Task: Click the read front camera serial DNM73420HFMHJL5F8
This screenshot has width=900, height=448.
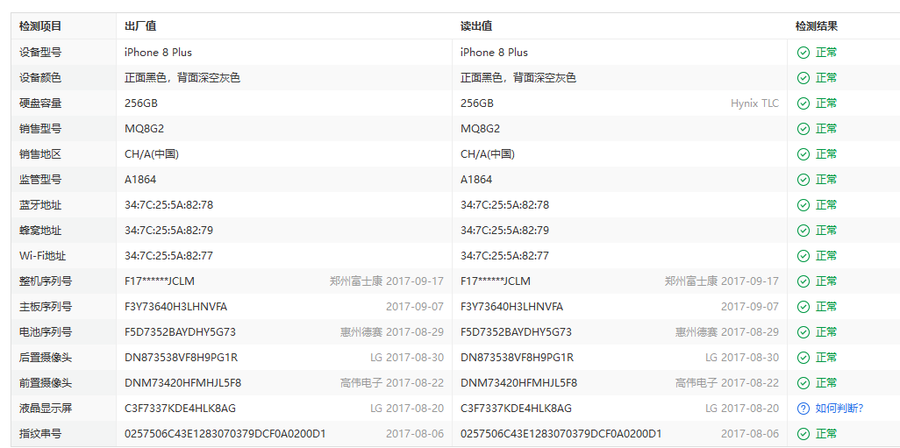Action: tap(519, 383)
